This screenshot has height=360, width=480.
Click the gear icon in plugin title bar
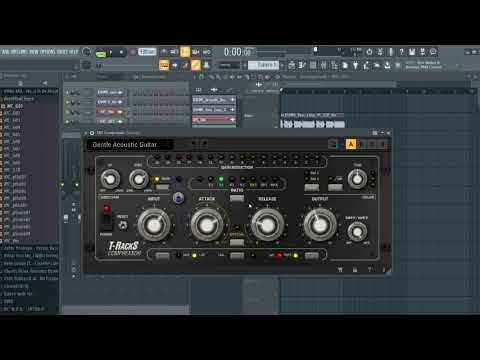pyautogui.click(x=92, y=133)
